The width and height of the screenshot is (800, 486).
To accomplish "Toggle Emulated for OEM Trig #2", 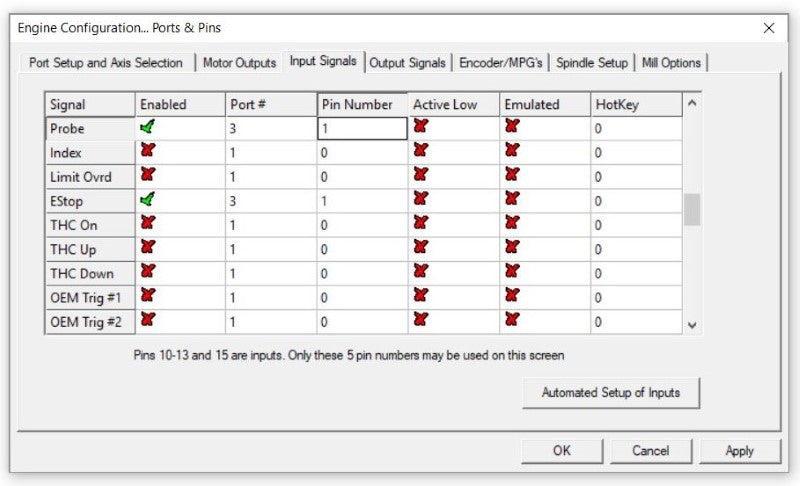I will click(x=512, y=319).
